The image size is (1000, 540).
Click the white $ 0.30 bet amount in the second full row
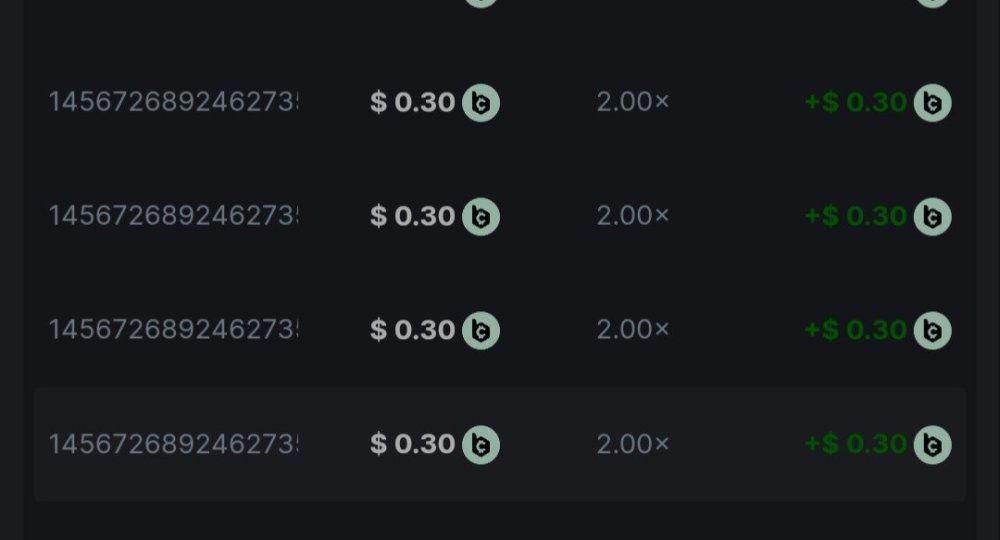[x=413, y=216]
